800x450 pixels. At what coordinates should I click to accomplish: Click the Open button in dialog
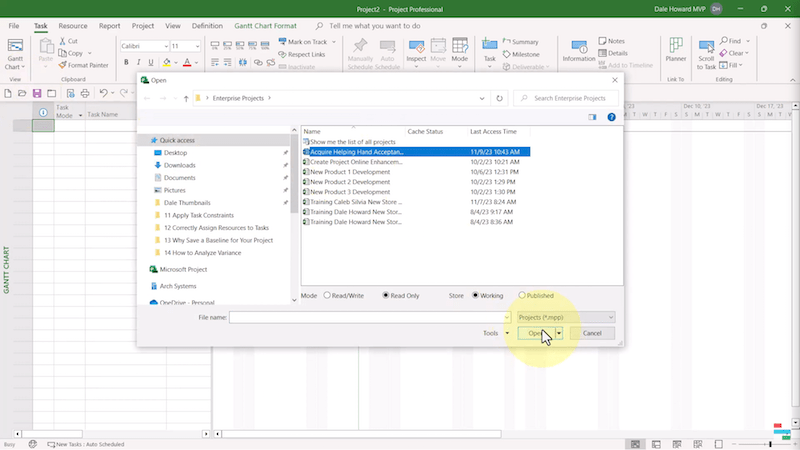pos(536,333)
